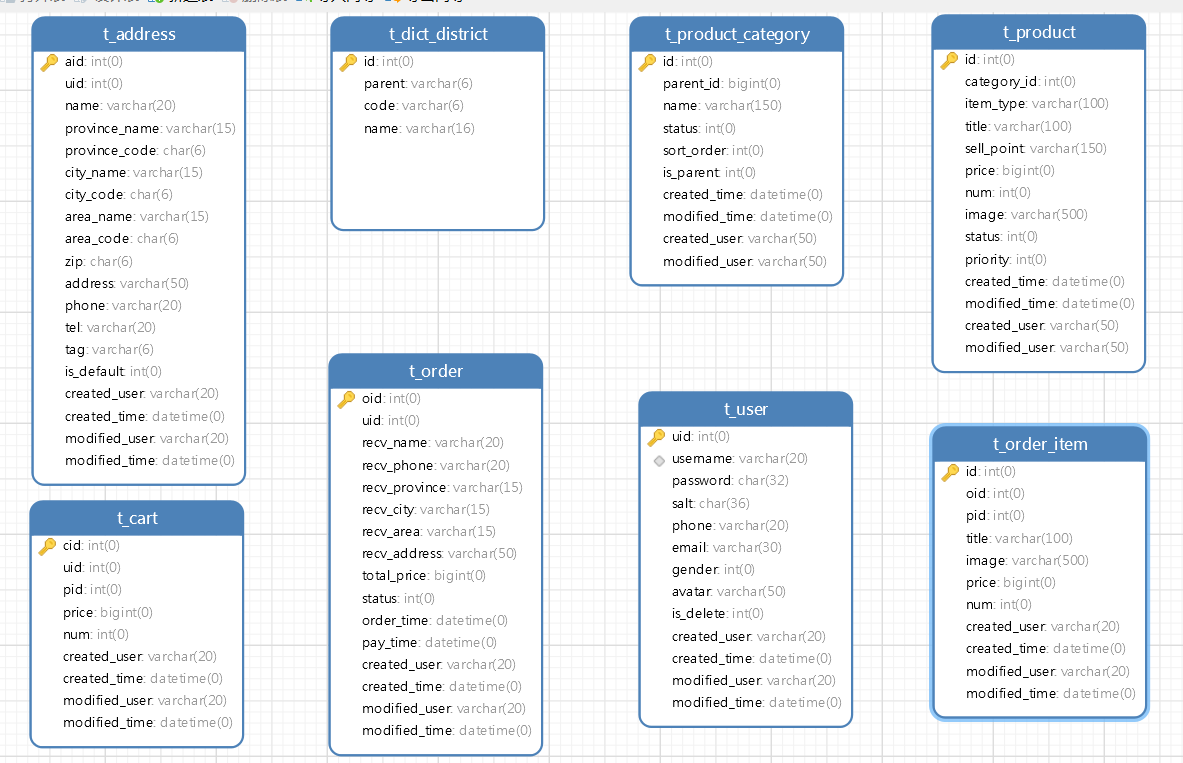The width and height of the screenshot is (1183, 763).
Task: Select the sort_order field in t_product_category
Action: 713,150
